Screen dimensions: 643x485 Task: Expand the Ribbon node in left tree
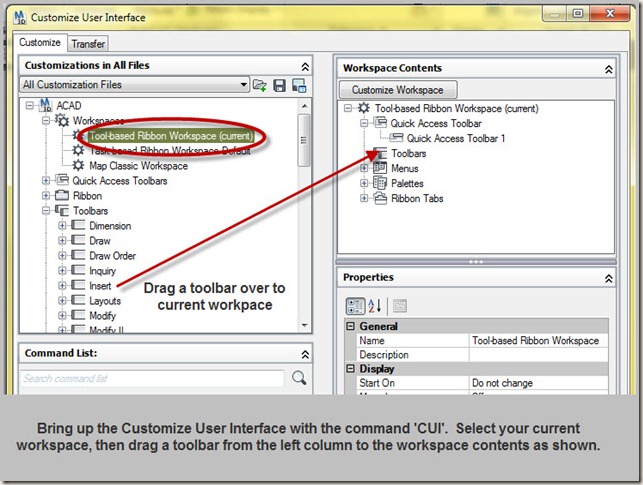[x=46, y=196]
